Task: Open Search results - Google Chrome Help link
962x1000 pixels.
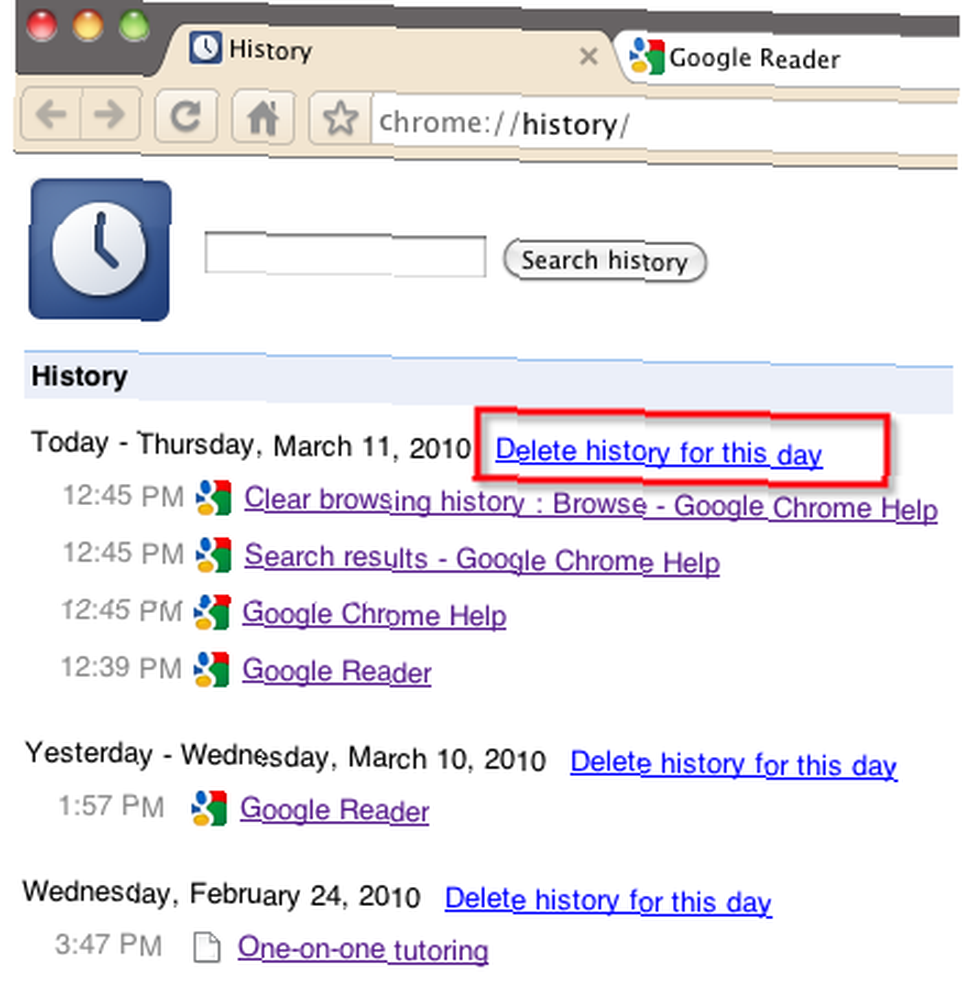Action: pos(482,559)
